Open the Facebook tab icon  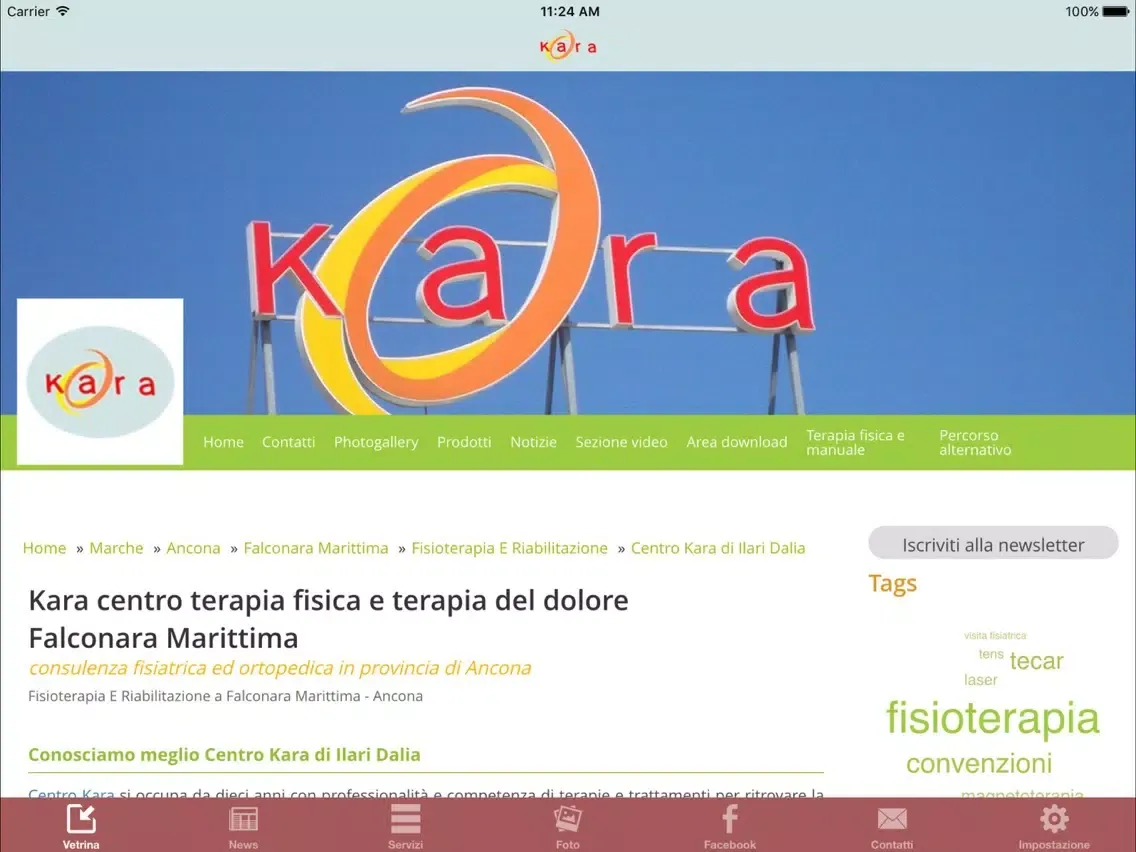coord(730,819)
